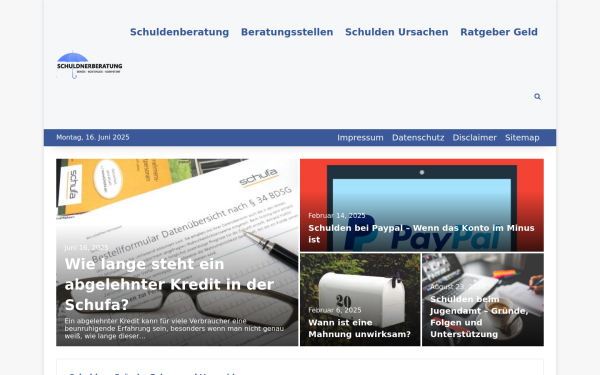
Task: Click the Schuldnerberatung umbrella logo
Action: (x=89, y=65)
